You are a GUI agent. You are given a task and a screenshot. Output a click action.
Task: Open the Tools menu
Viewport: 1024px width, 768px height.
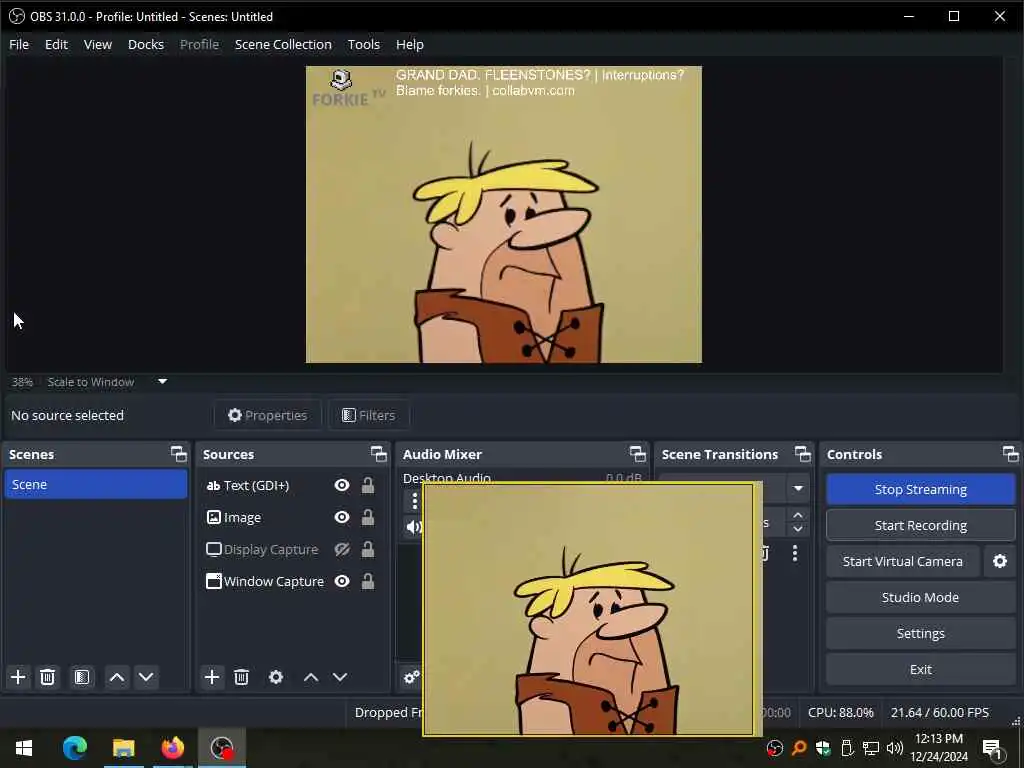[x=364, y=44]
